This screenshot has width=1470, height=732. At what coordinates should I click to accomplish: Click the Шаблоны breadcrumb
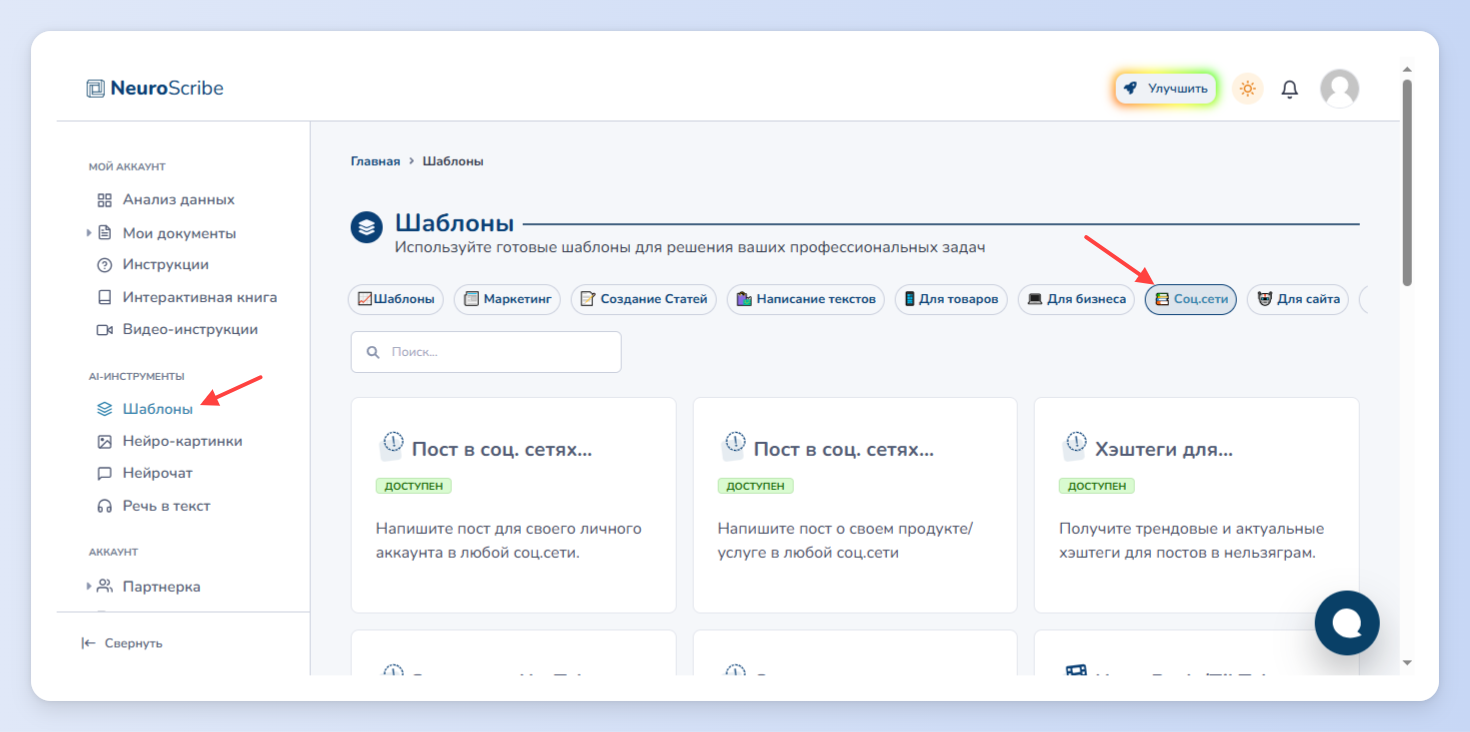click(453, 161)
